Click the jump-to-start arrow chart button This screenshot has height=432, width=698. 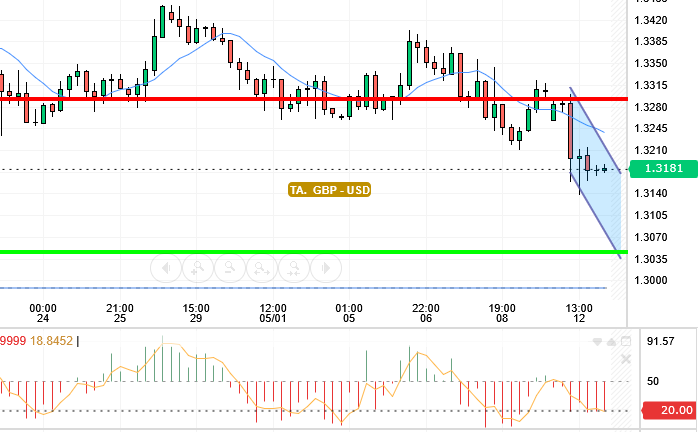pos(166,268)
